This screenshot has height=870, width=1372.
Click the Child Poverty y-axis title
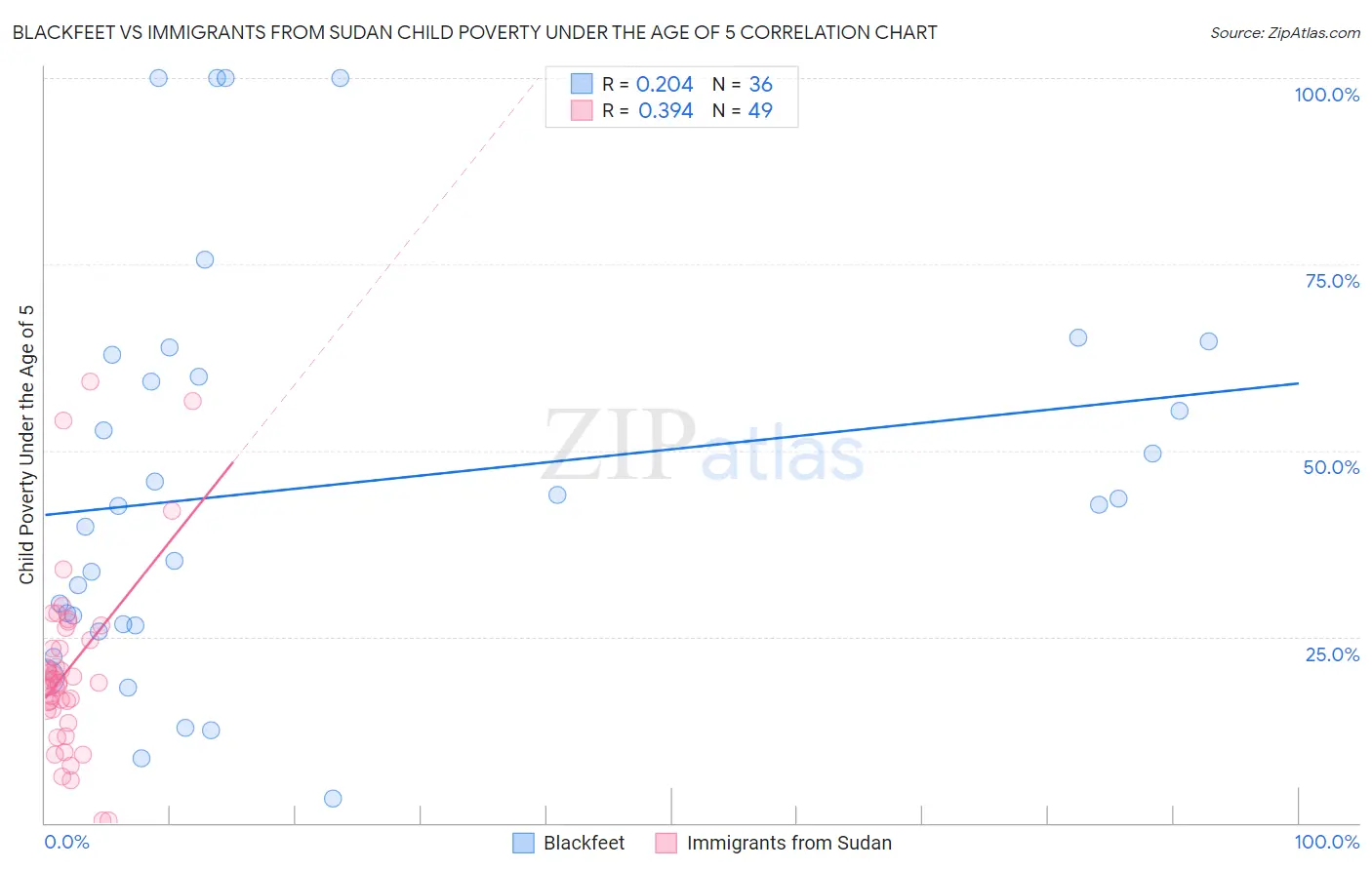(26, 445)
